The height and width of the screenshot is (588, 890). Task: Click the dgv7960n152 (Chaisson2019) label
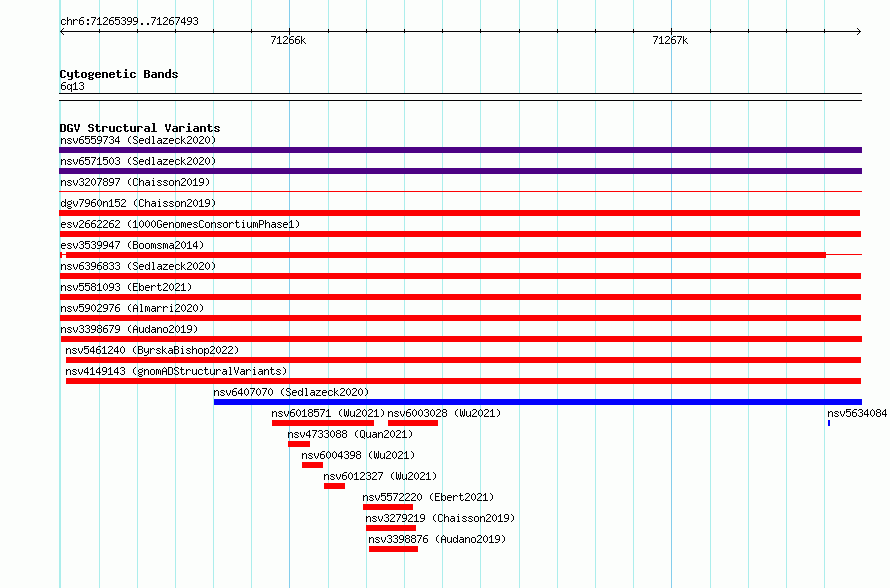click(138, 203)
